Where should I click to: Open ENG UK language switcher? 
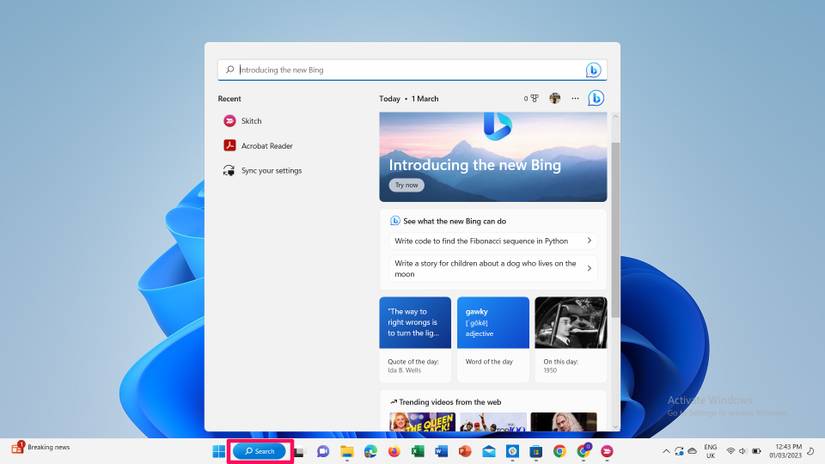point(710,451)
